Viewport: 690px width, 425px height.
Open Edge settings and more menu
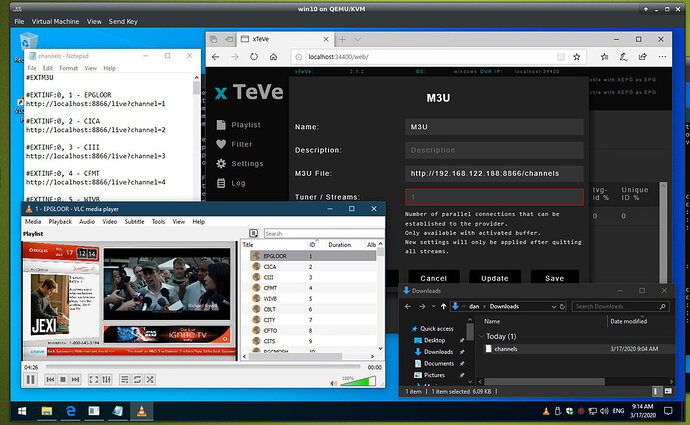click(662, 57)
